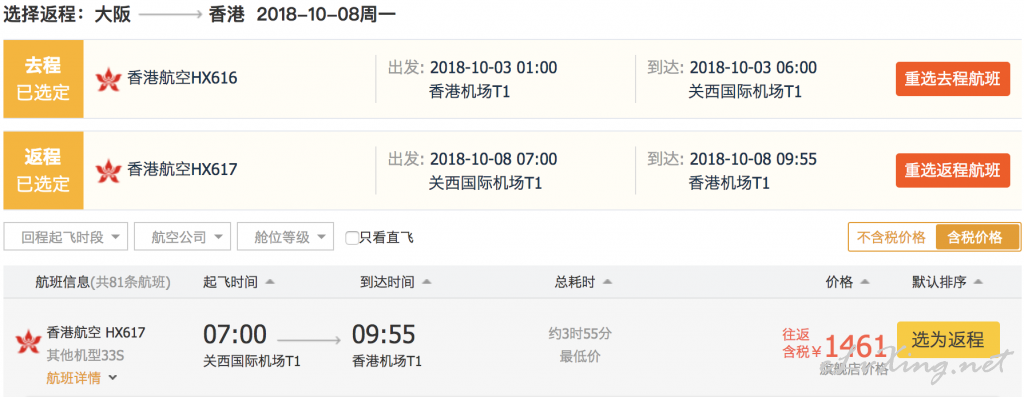Click Hong Kong Airlines logo beside HX616

coord(108,79)
